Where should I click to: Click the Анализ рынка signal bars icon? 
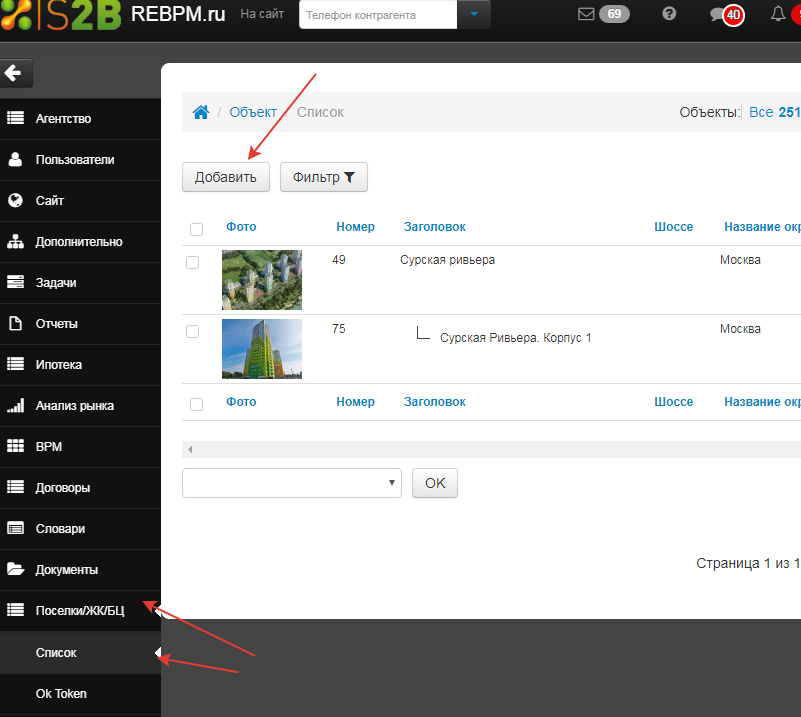pos(15,405)
